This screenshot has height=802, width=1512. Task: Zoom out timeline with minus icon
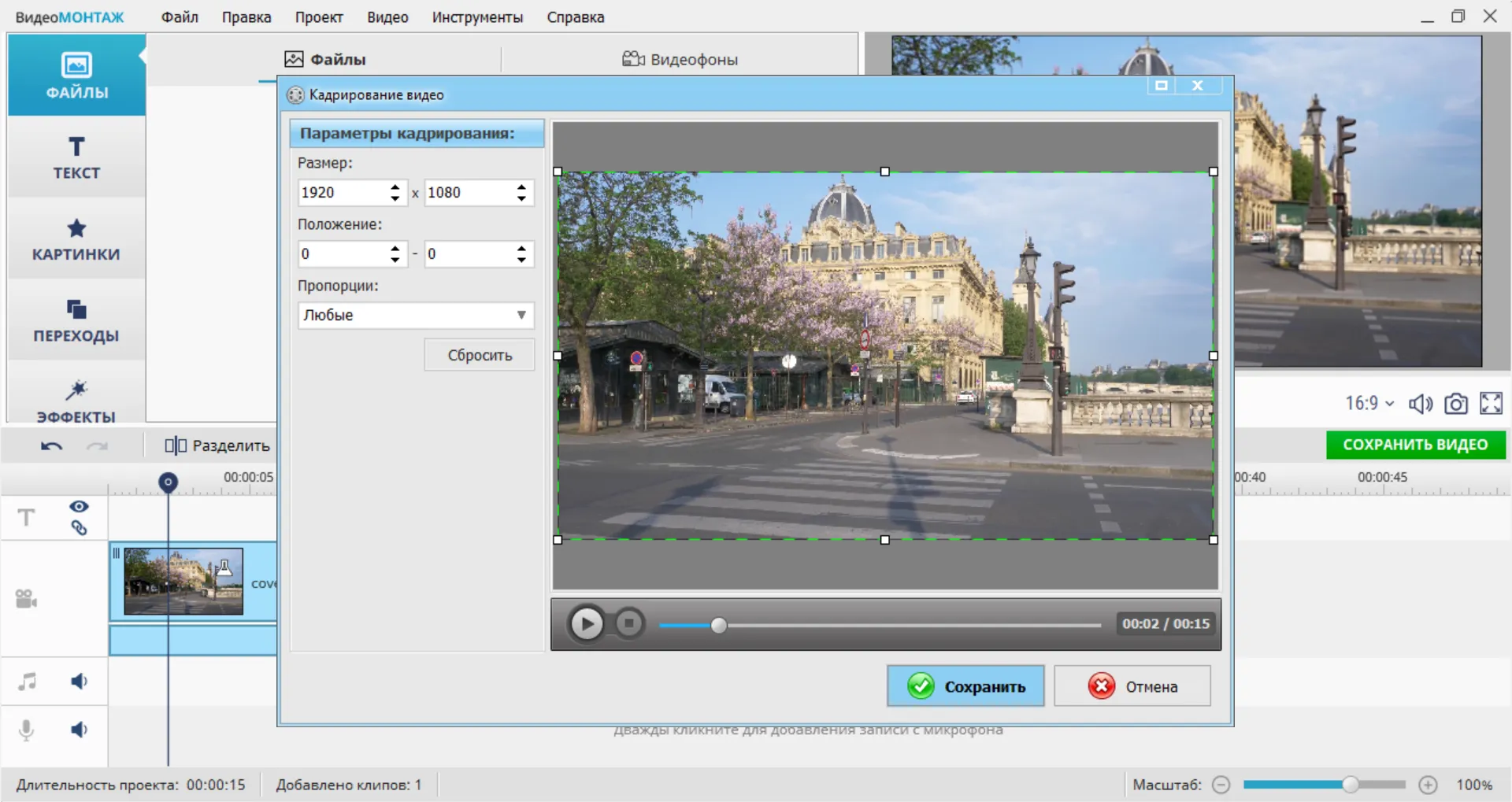(1221, 785)
